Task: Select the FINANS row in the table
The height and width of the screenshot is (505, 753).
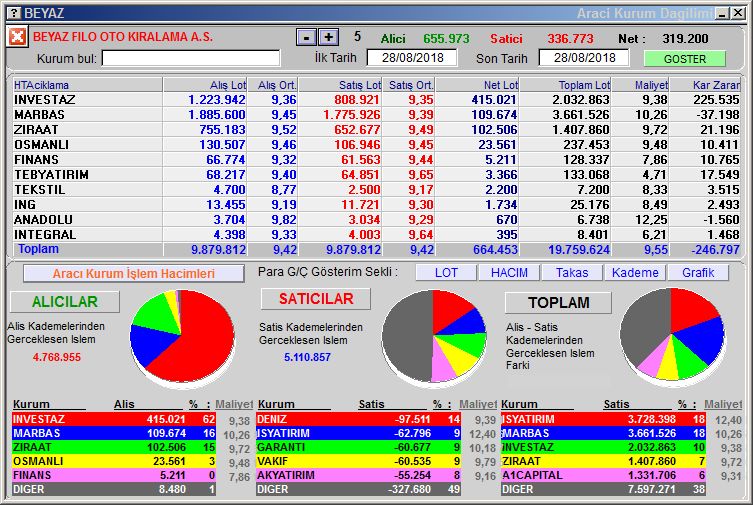Action: 376,159
